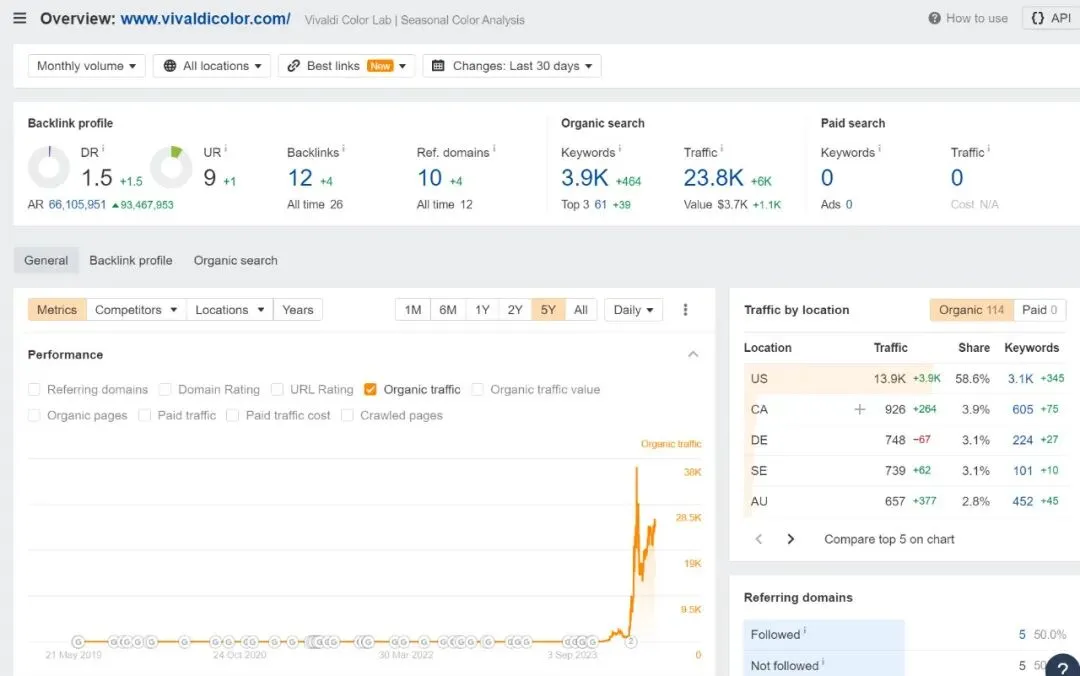Screen dimensions: 1080x676
Task: Open the API braces button
Action: click(1050, 19)
